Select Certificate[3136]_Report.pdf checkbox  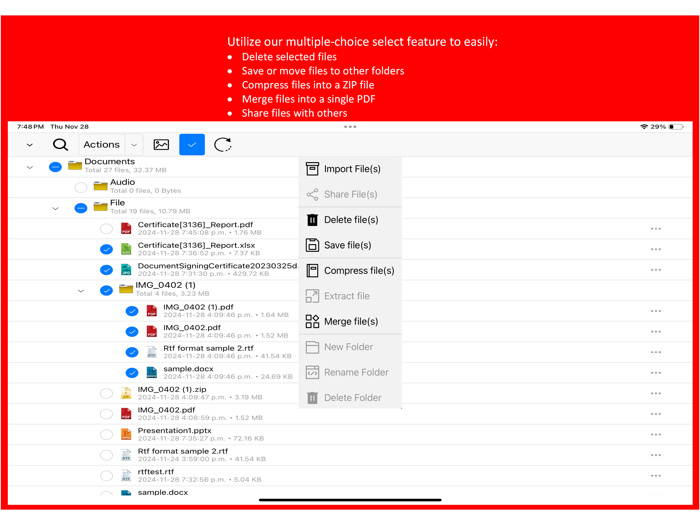pos(106,229)
